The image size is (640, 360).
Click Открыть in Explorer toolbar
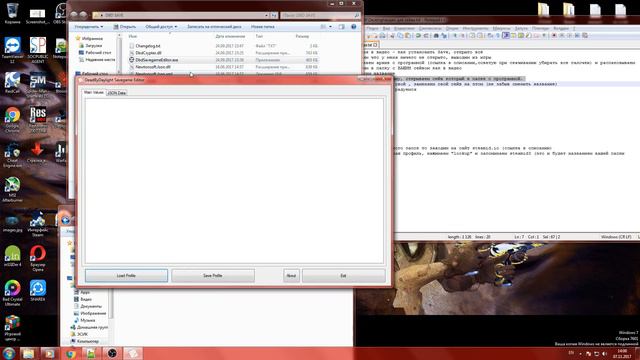124,27
